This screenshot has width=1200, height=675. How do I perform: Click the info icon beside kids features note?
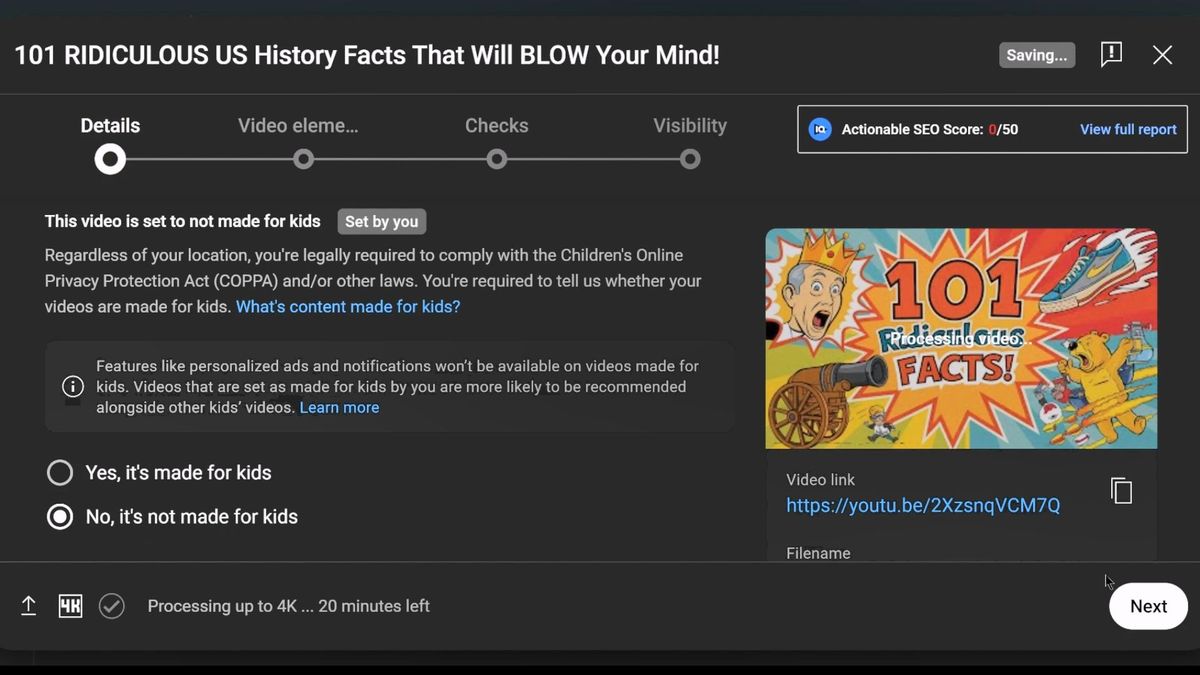pos(73,386)
